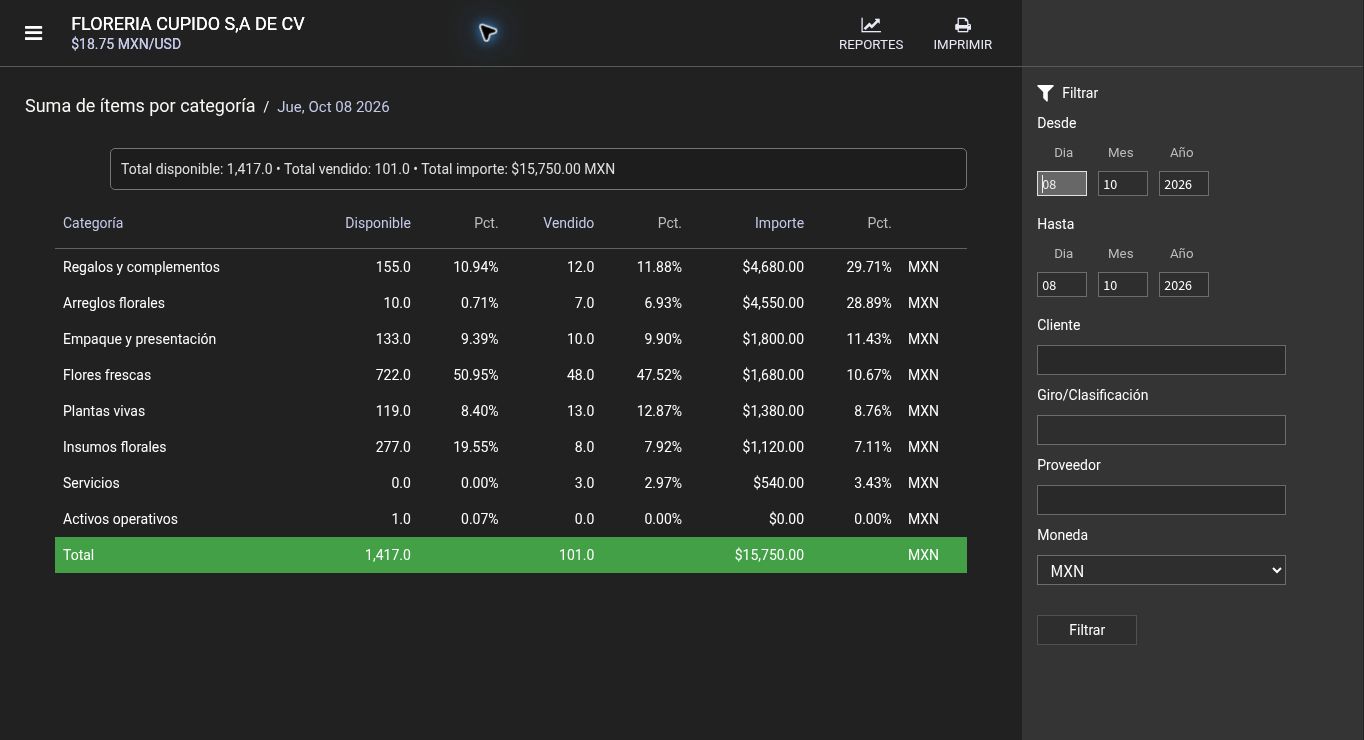The width and height of the screenshot is (1364, 740).
Task: Click the Vendido column header
Action: coord(568,223)
